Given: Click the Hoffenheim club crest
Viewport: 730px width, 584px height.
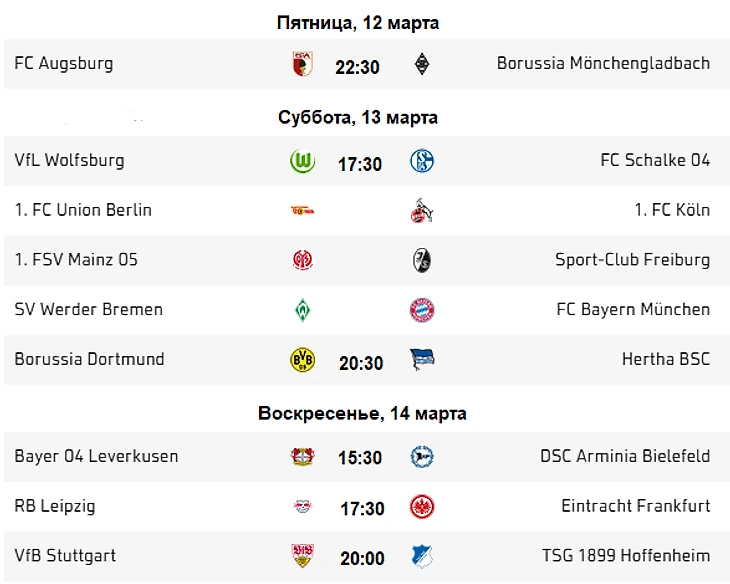Looking at the screenshot, I should pyautogui.click(x=422, y=557).
